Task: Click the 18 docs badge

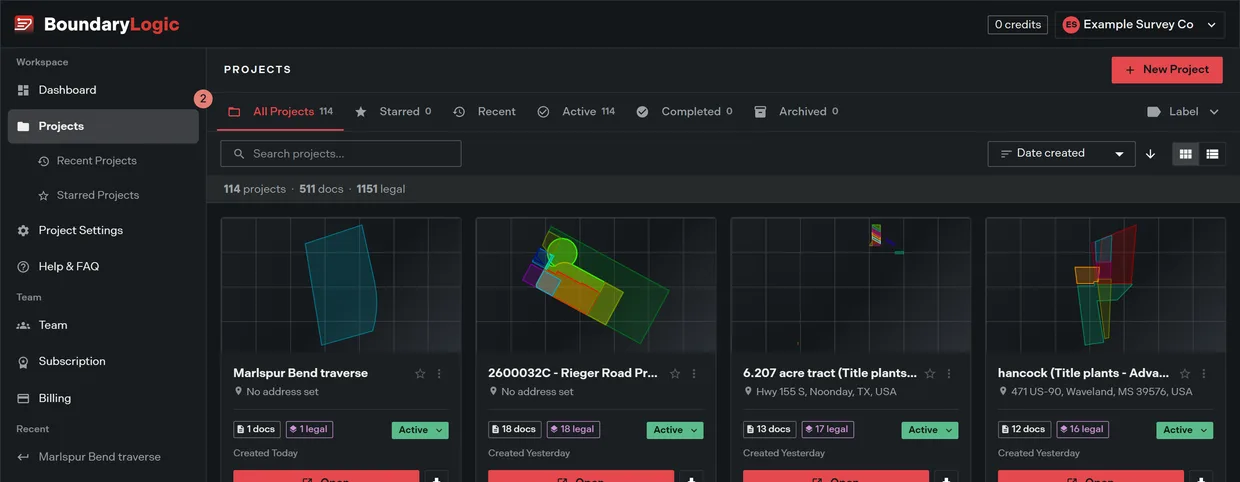Action: 515,430
